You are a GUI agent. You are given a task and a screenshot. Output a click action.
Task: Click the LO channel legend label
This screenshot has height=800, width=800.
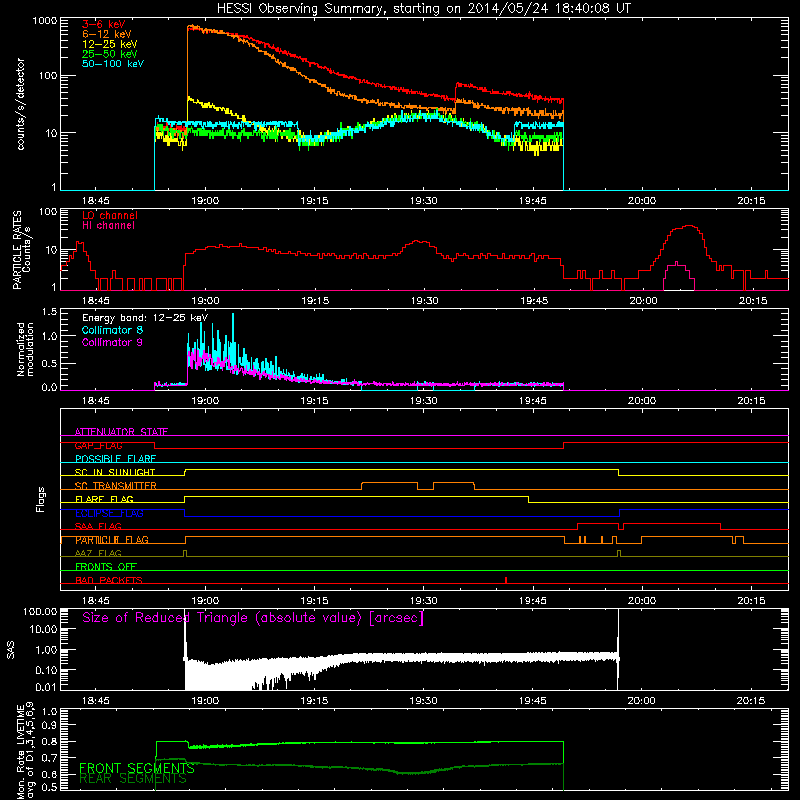click(109, 215)
